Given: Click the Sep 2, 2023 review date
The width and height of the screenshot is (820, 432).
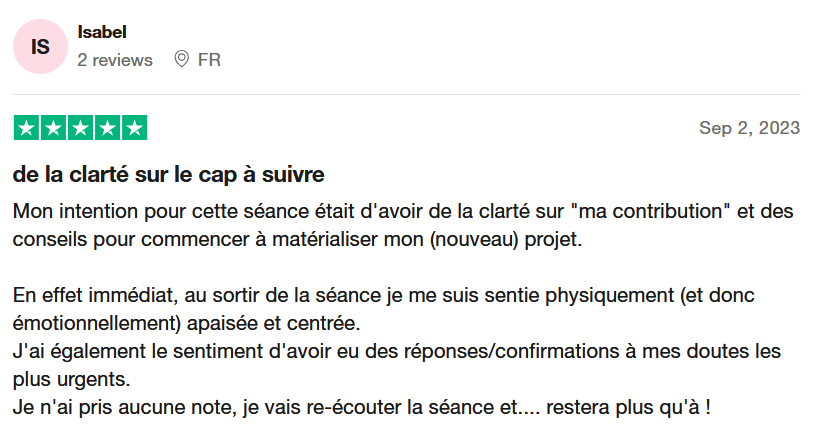Looking at the screenshot, I should [x=749, y=128].
